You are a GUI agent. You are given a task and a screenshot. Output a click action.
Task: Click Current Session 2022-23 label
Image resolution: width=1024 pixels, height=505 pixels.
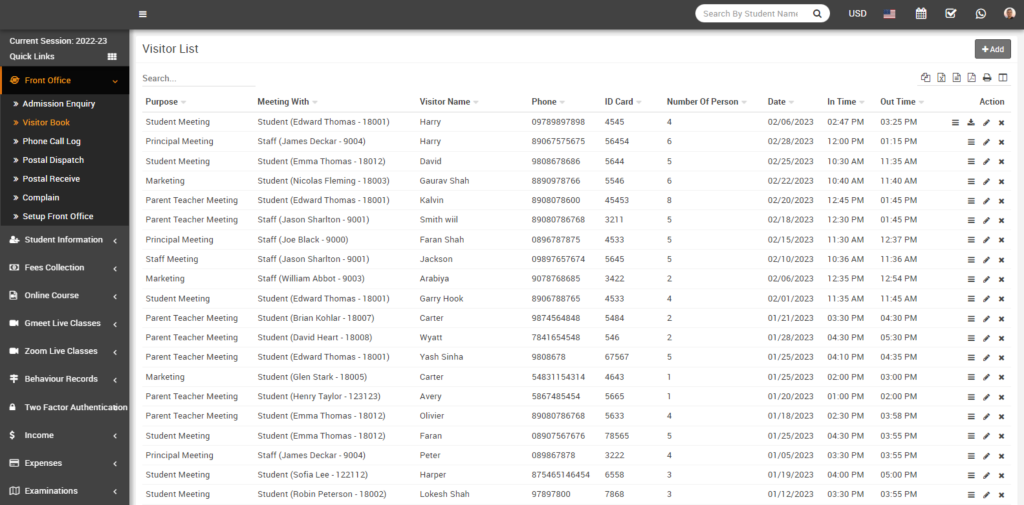pyautogui.click(x=58, y=41)
